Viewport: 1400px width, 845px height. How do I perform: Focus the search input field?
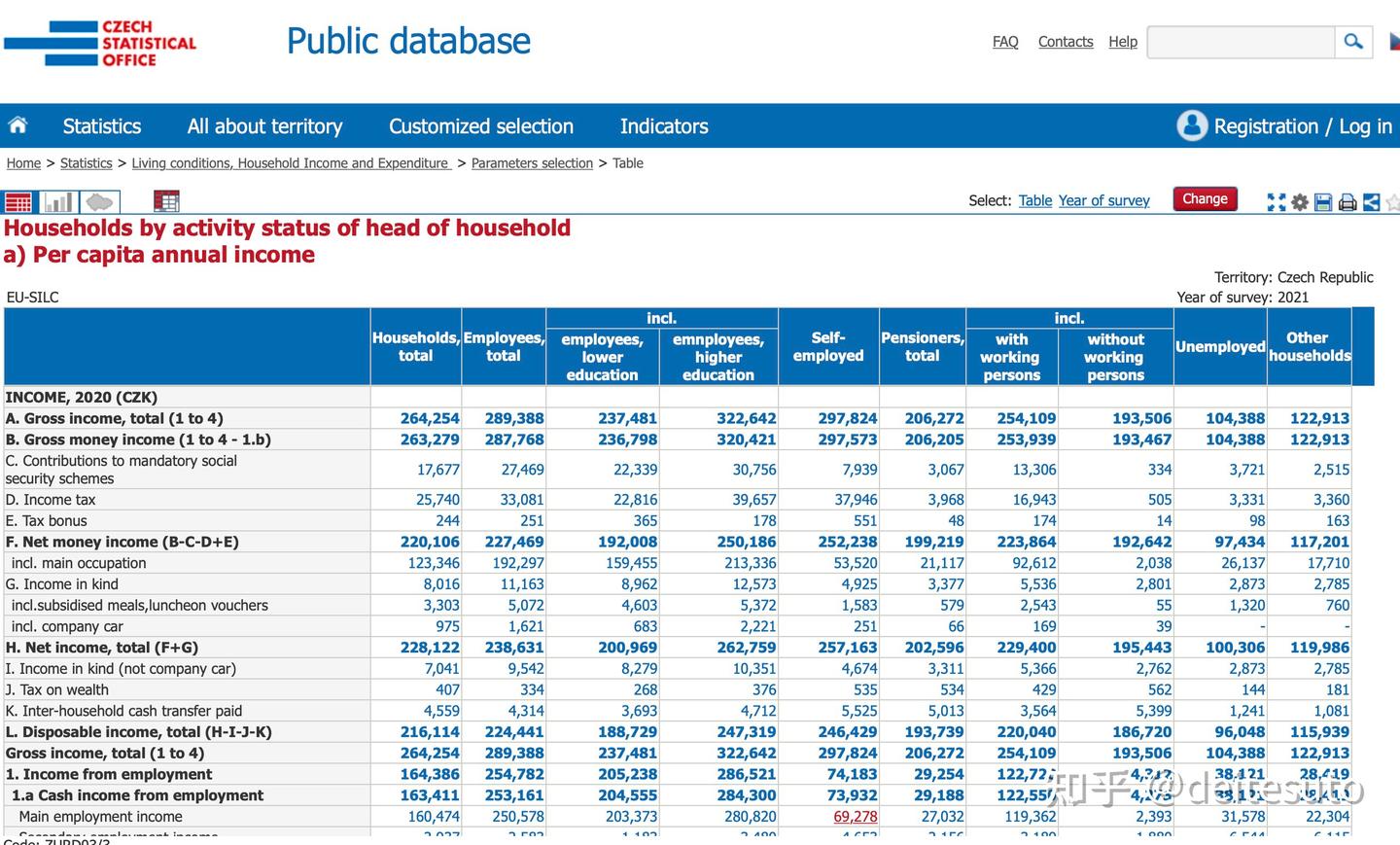1241,42
